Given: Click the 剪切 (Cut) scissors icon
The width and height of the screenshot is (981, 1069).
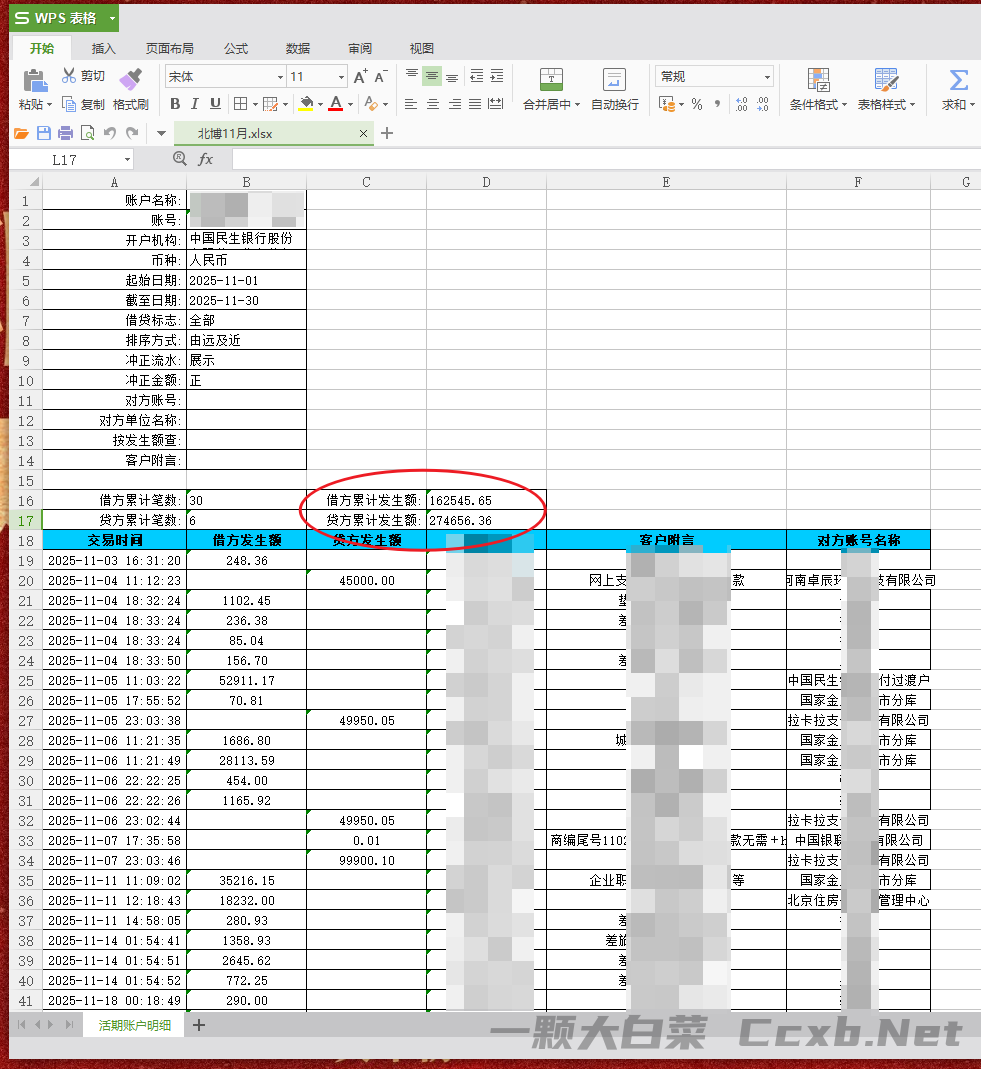Looking at the screenshot, I should (x=68, y=74).
